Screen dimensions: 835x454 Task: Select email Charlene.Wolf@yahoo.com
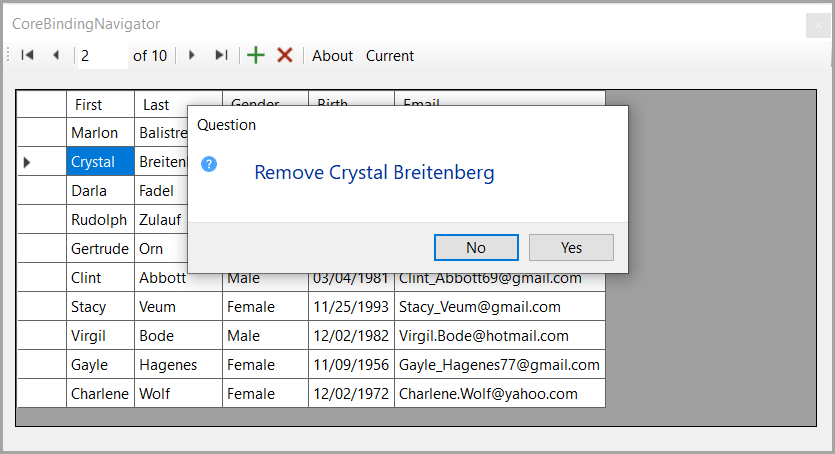tap(500, 394)
